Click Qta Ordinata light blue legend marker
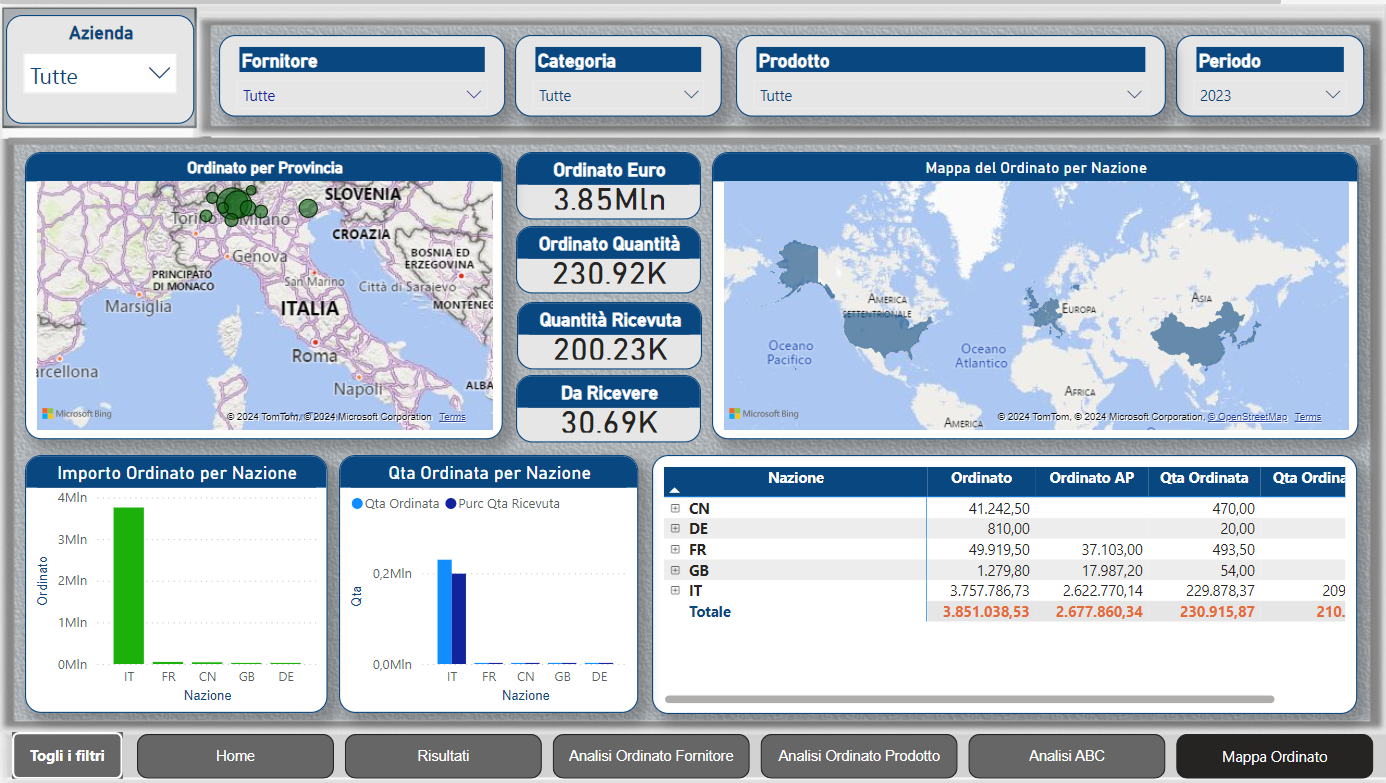 [x=358, y=504]
